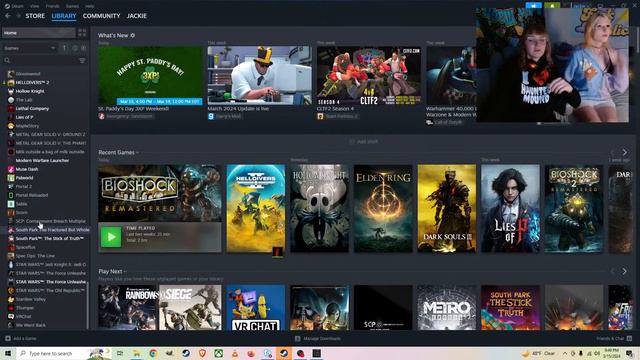Screen dimensions: 640x360
Task: Open Metro cover in Play Next
Action: click(x=447, y=307)
